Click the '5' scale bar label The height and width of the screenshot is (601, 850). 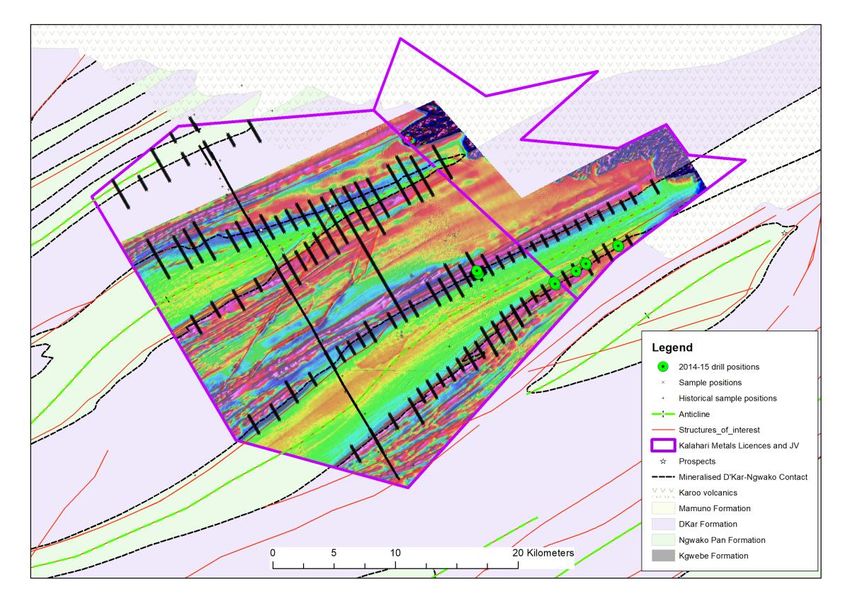[333, 553]
